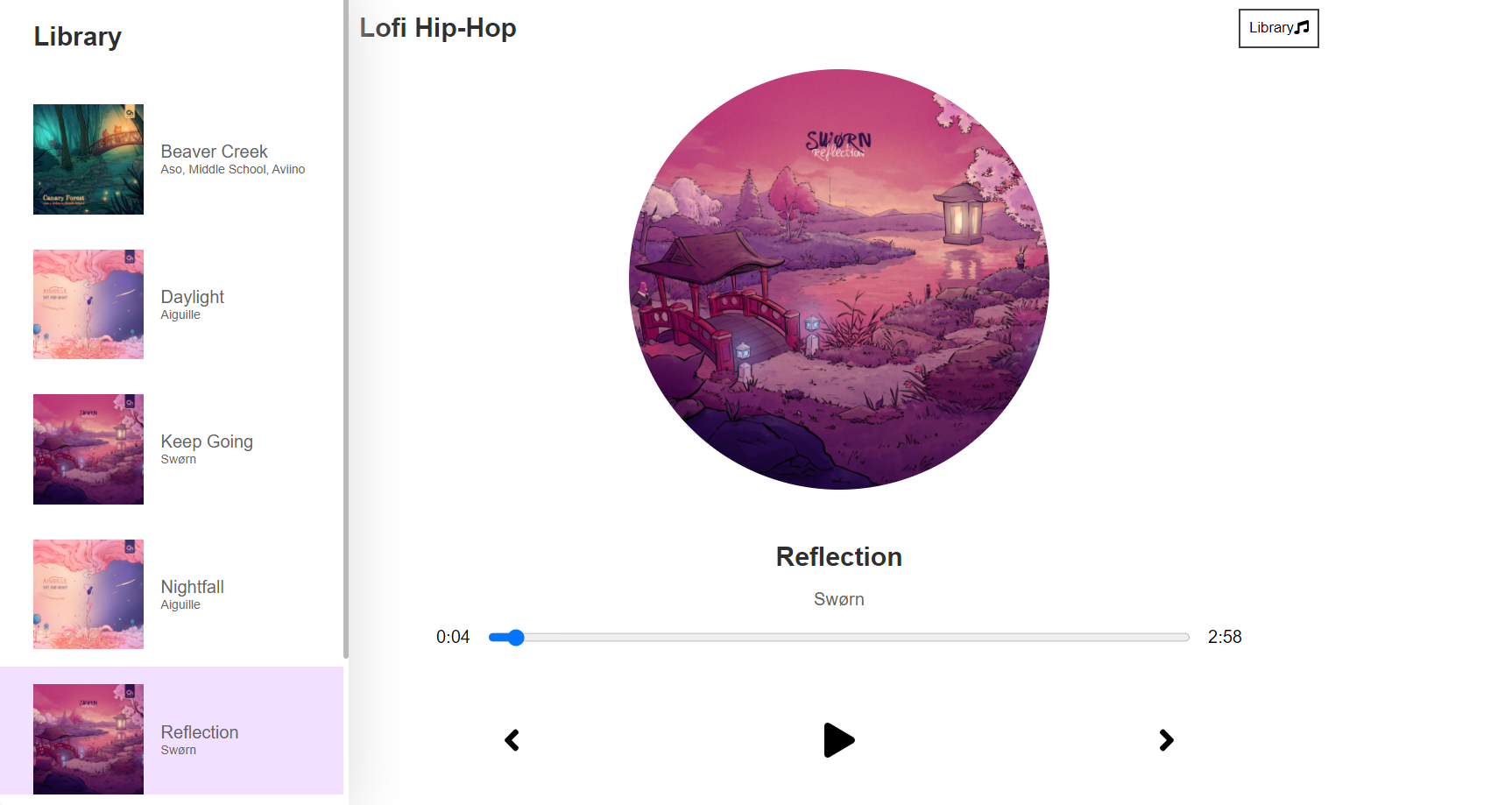Click the large circular Reflection album art
The height and width of the screenshot is (805, 1512).
point(839,279)
